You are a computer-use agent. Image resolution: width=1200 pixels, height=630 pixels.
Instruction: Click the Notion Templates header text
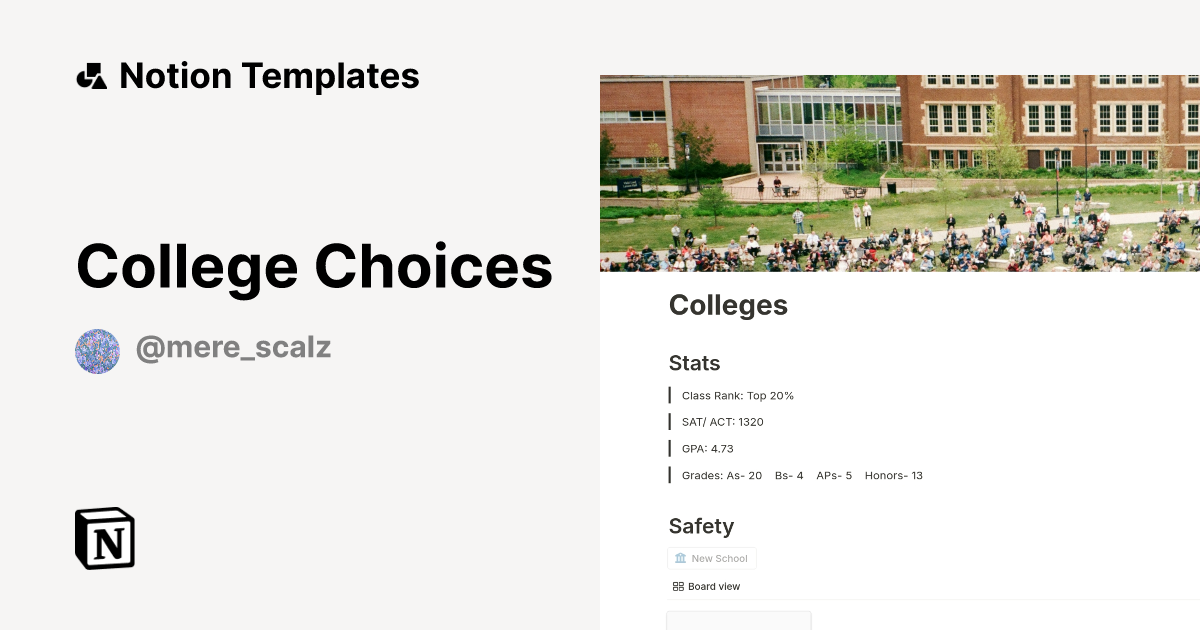[269, 75]
